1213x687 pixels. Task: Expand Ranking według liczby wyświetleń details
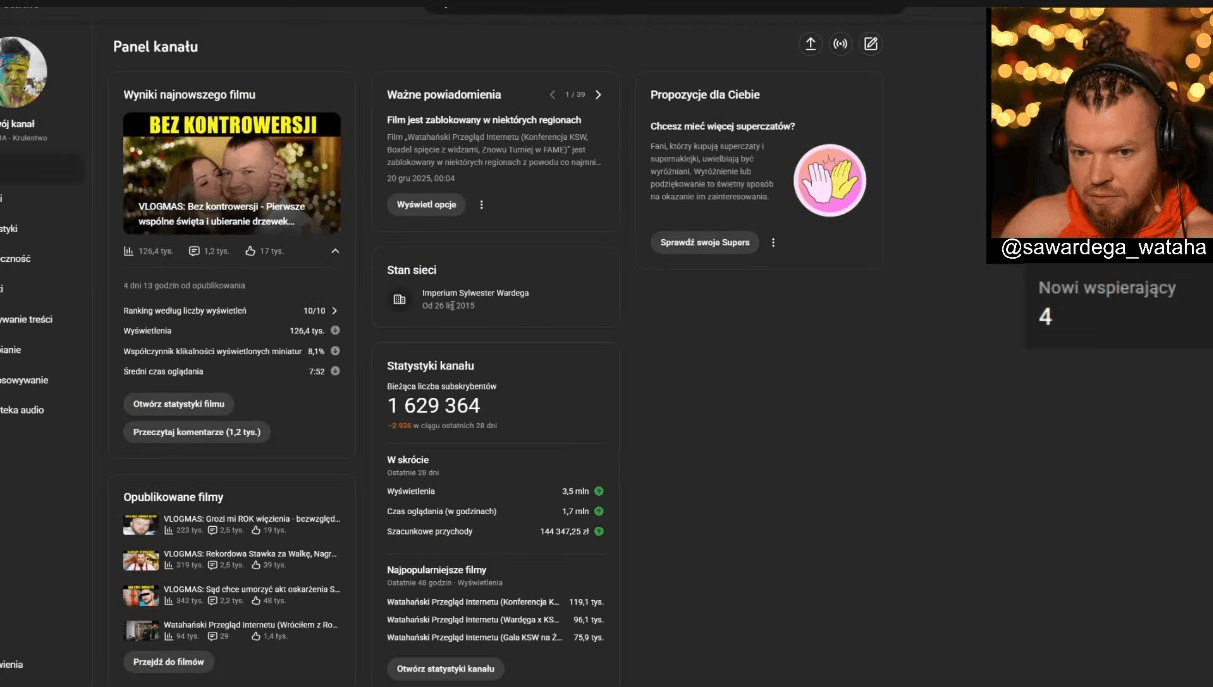pos(335,310)
